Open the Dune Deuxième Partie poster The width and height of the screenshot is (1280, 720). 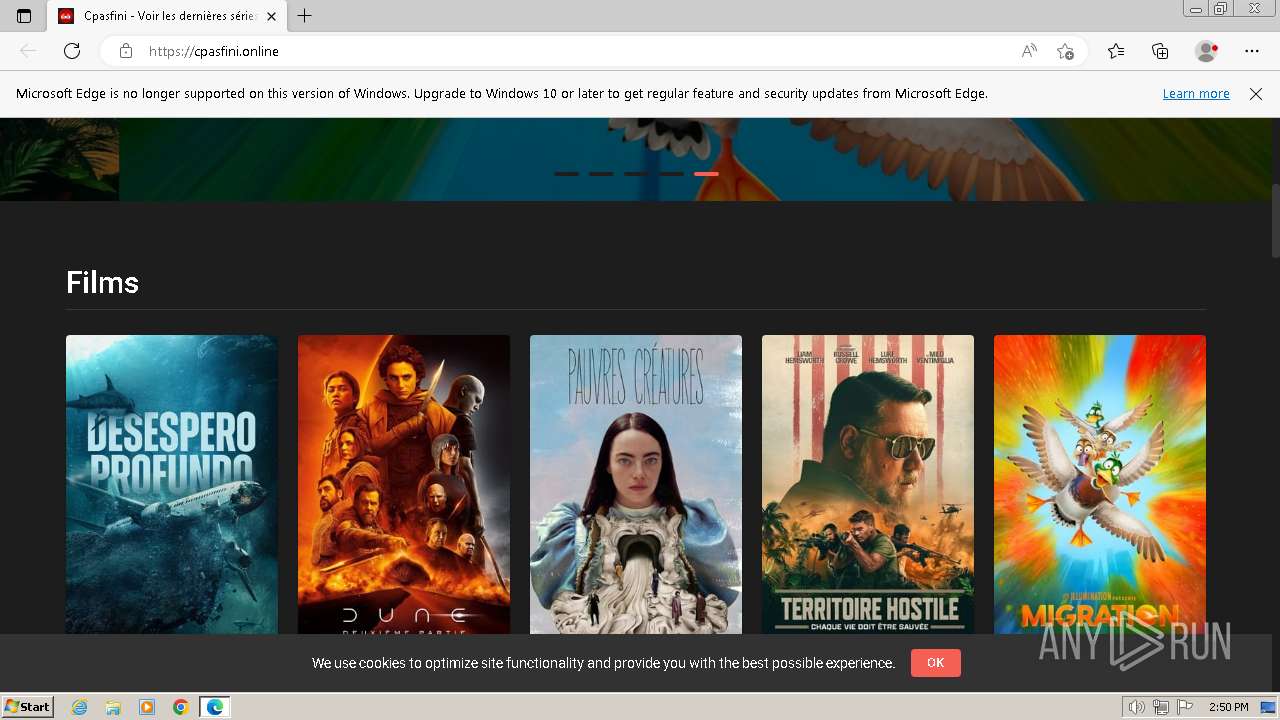[x=404, y=484]
